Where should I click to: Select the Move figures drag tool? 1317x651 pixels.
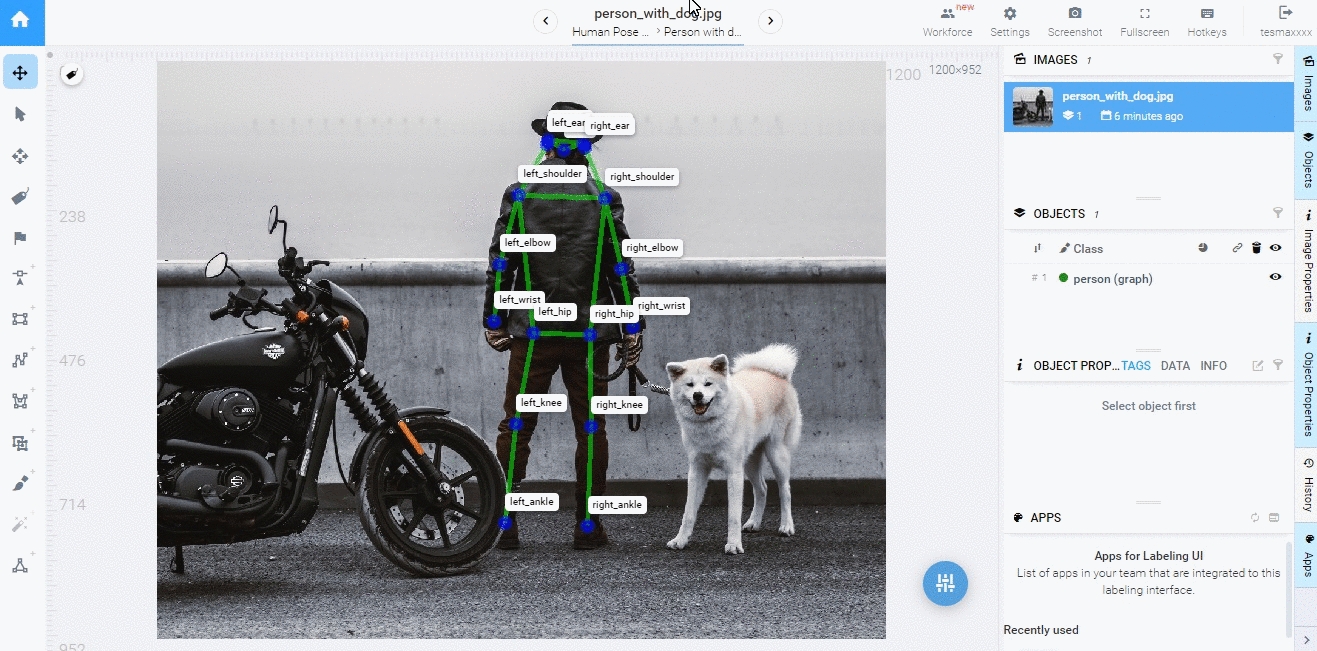pyautogui.click(x=20, y=156)
